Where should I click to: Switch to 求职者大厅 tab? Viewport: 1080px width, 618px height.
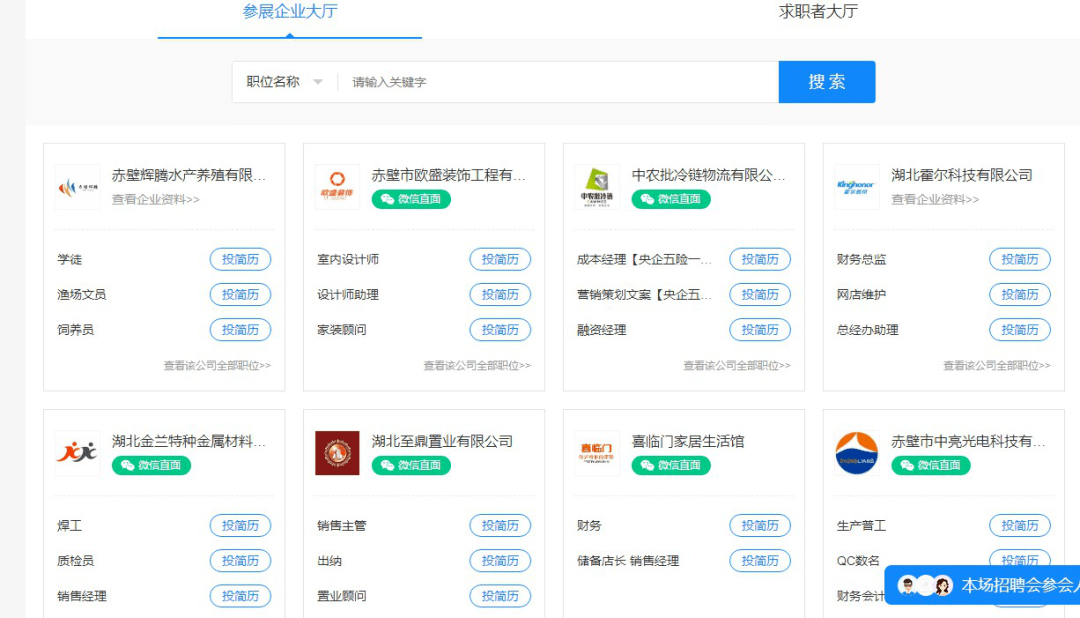click(x=818, y=12)
